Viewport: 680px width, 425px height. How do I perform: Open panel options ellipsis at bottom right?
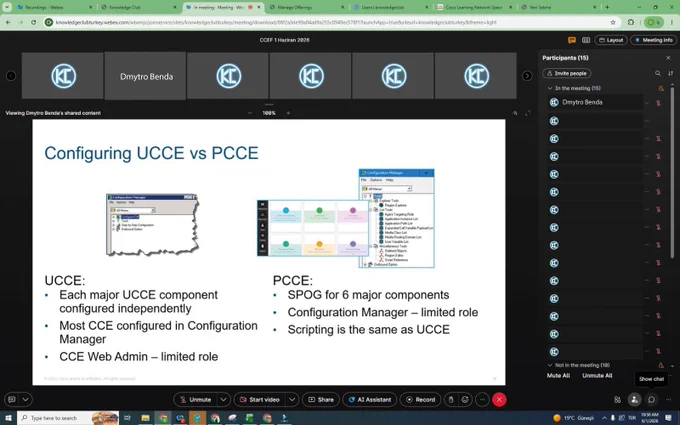(668, 399)
